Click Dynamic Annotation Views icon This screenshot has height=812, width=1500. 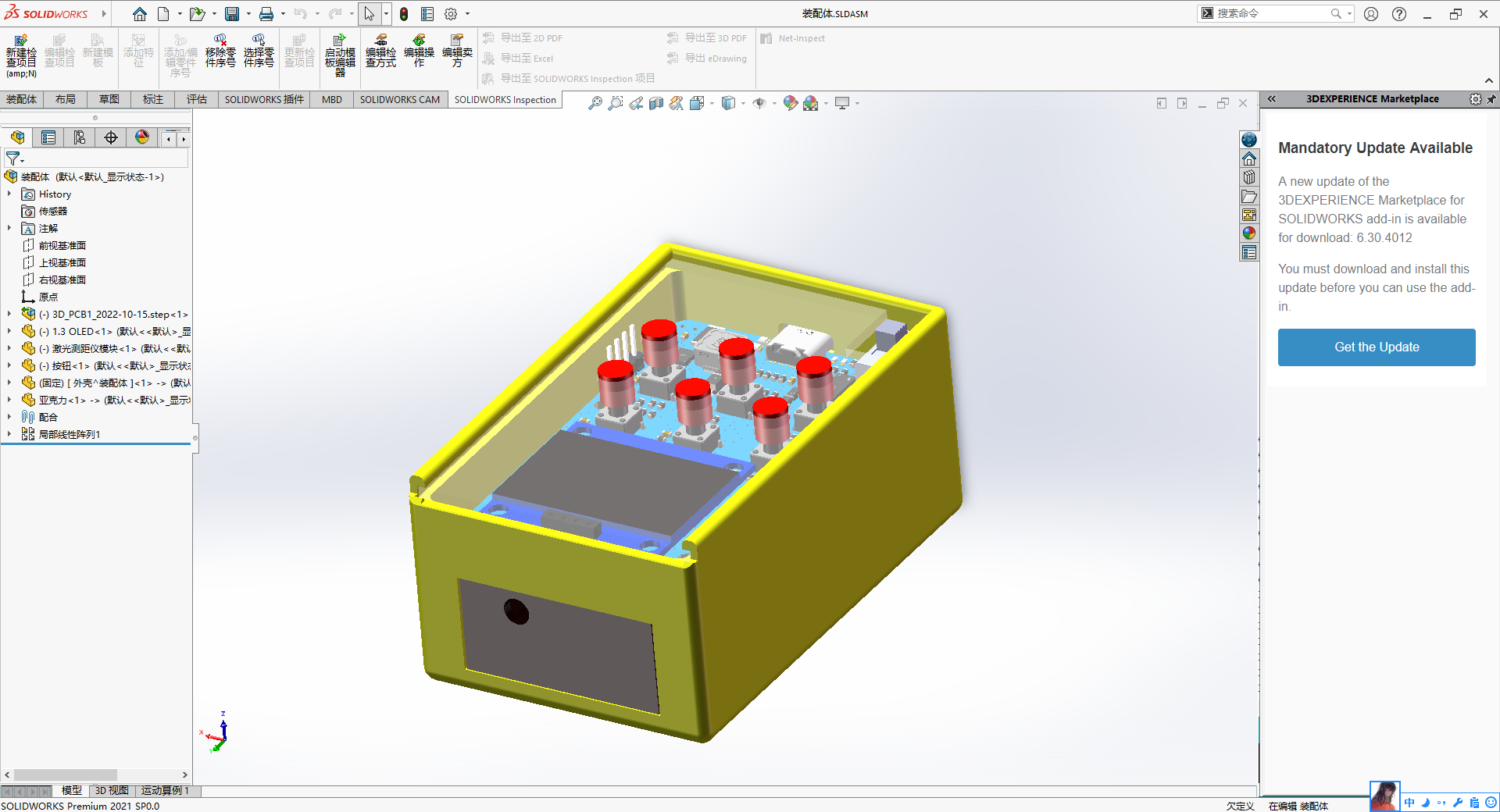click(677, 103)
